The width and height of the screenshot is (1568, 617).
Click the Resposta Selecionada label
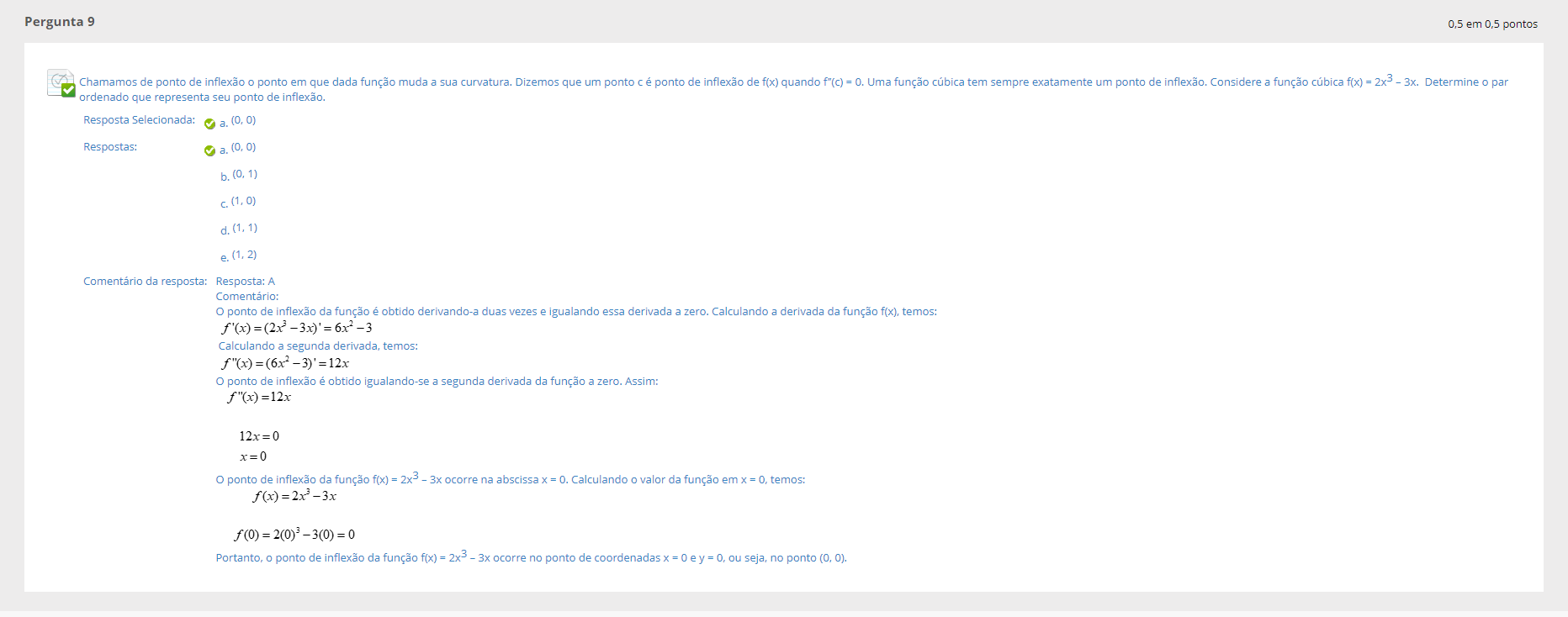point(139,120)
